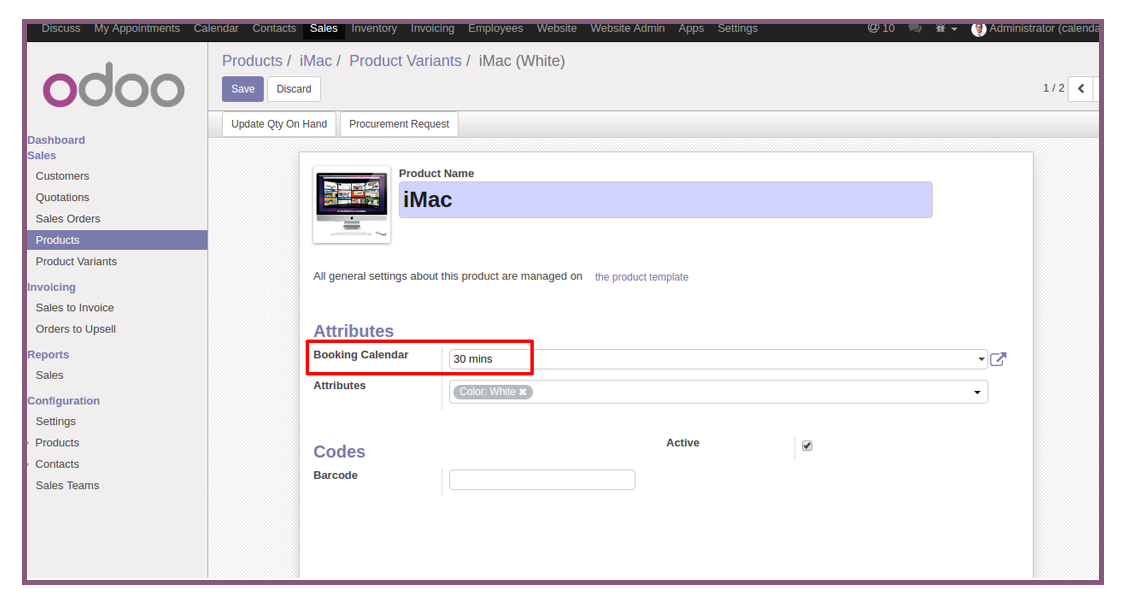Open the Apps menu
This screenshot has width=1126, height=607.
point(691,28)
